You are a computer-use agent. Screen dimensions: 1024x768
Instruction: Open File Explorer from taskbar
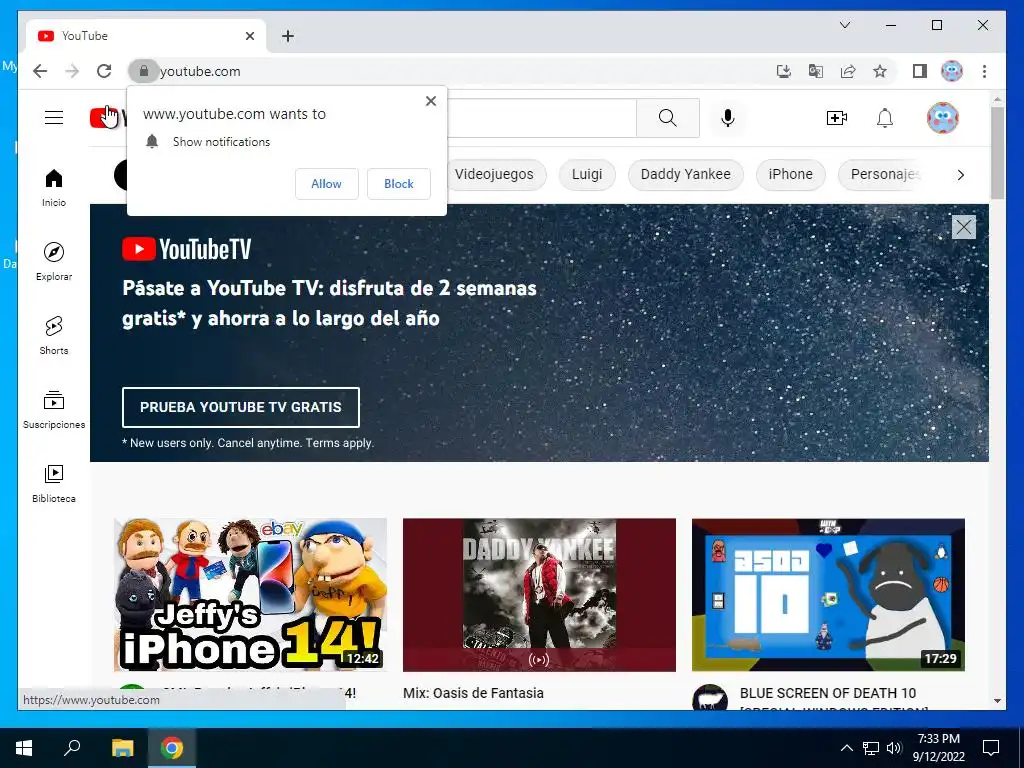(x=122, y=748)
